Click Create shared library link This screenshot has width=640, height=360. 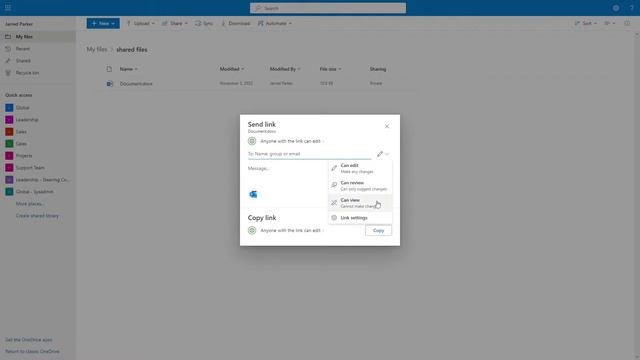click(37, 216)
